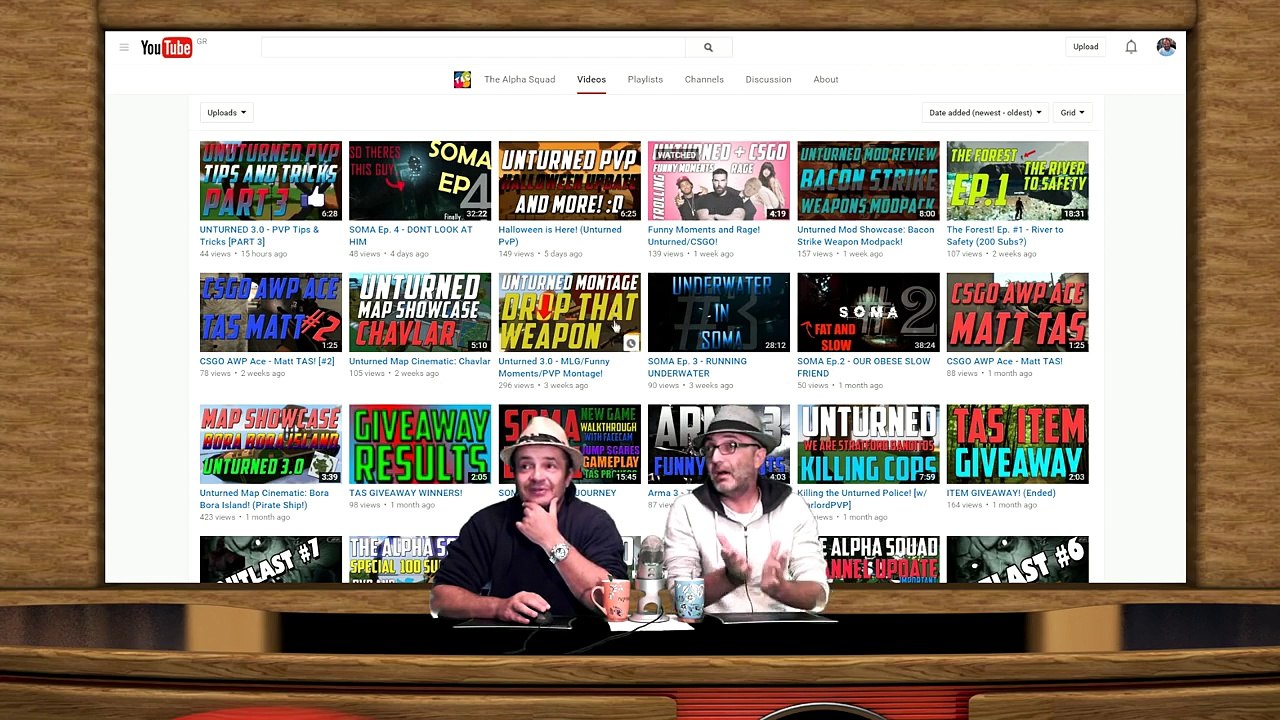Open the Discussion tab
The width and height of the screenshot is (1280, 720).
(x=768, y=80)
